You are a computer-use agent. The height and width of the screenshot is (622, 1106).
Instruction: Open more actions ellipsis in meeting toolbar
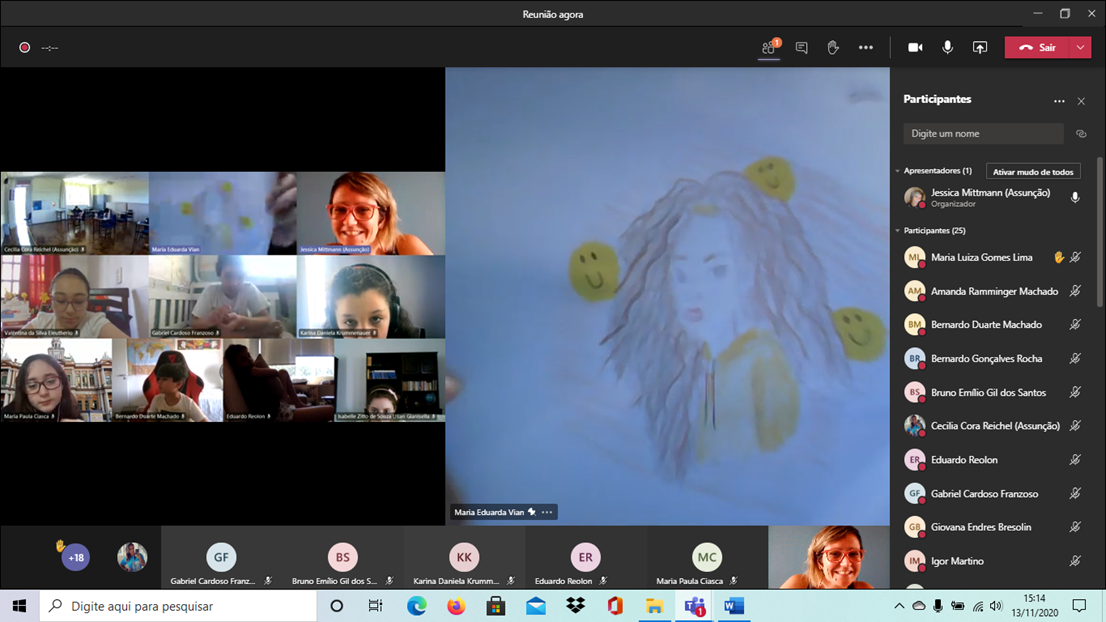click(865, 47)
